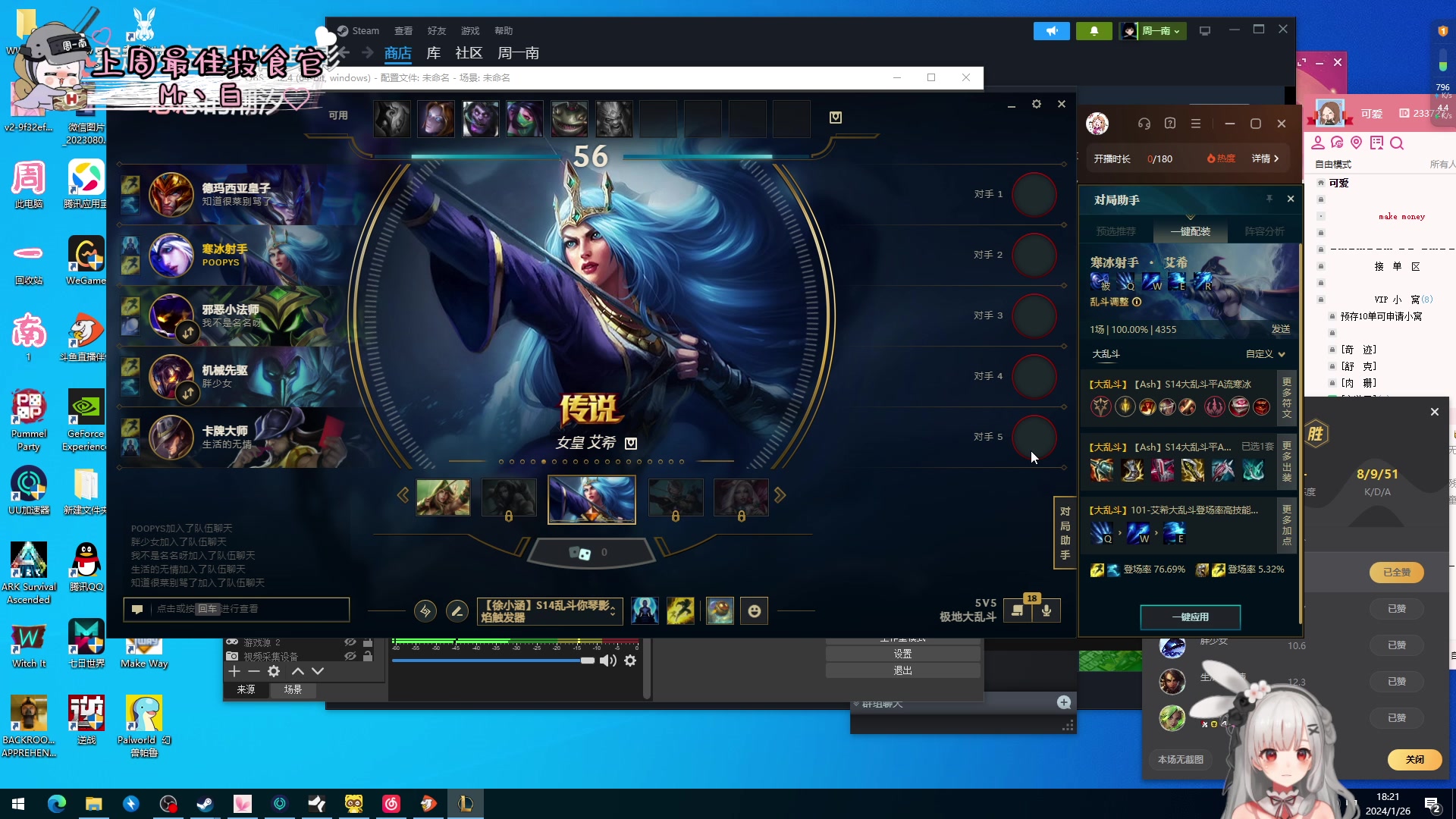Move source down in OBS
Image resolution: width=1456 pixels, height=819 pixels.
(318, 672)
